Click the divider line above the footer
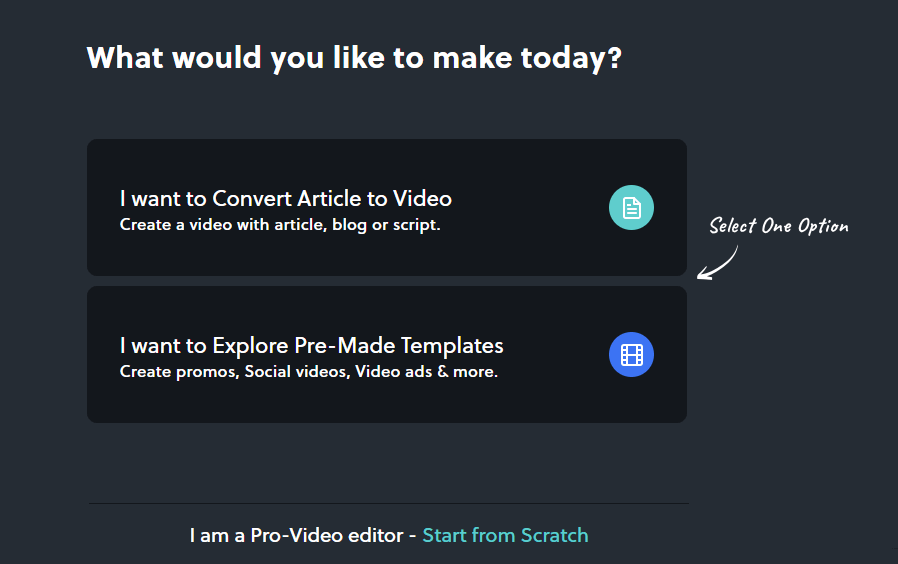Screen dimensions: 898x564 [388, 503]
